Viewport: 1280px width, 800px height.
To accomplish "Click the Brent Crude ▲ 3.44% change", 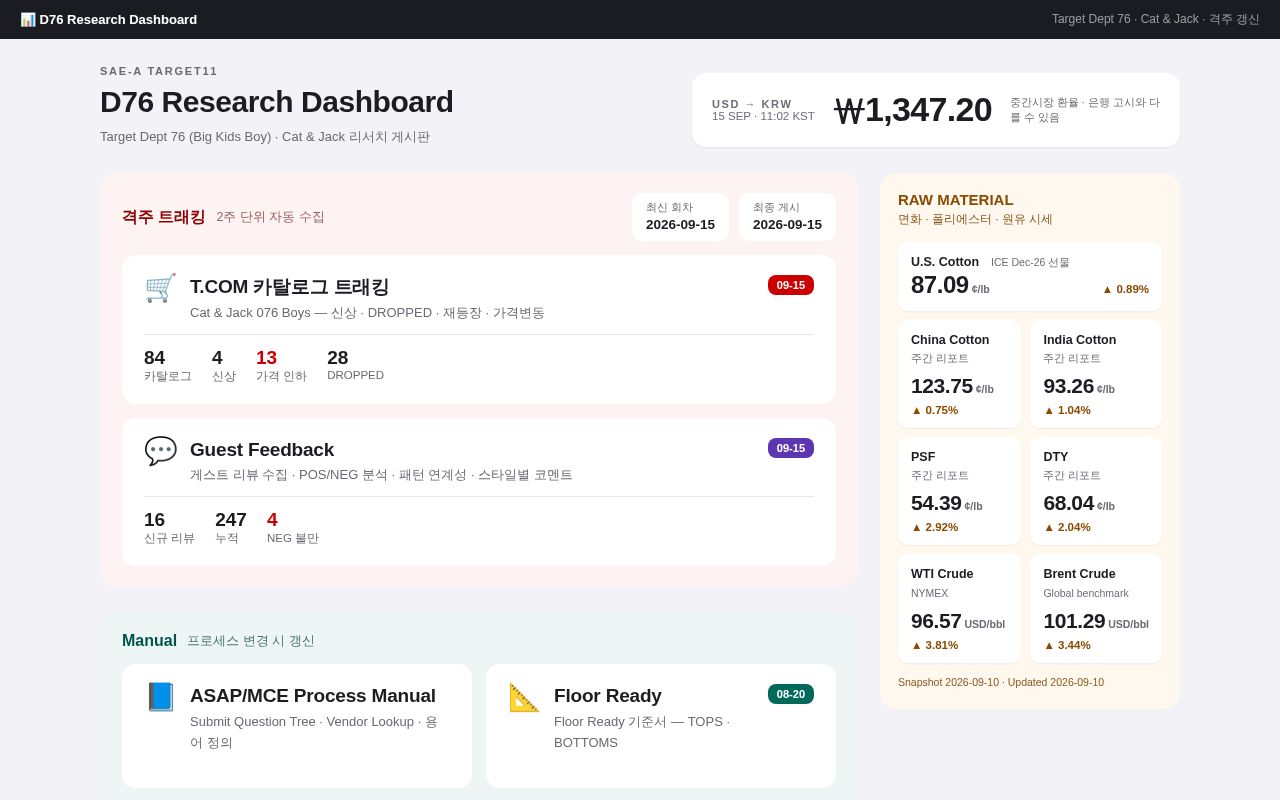I will pos(1067,645).
